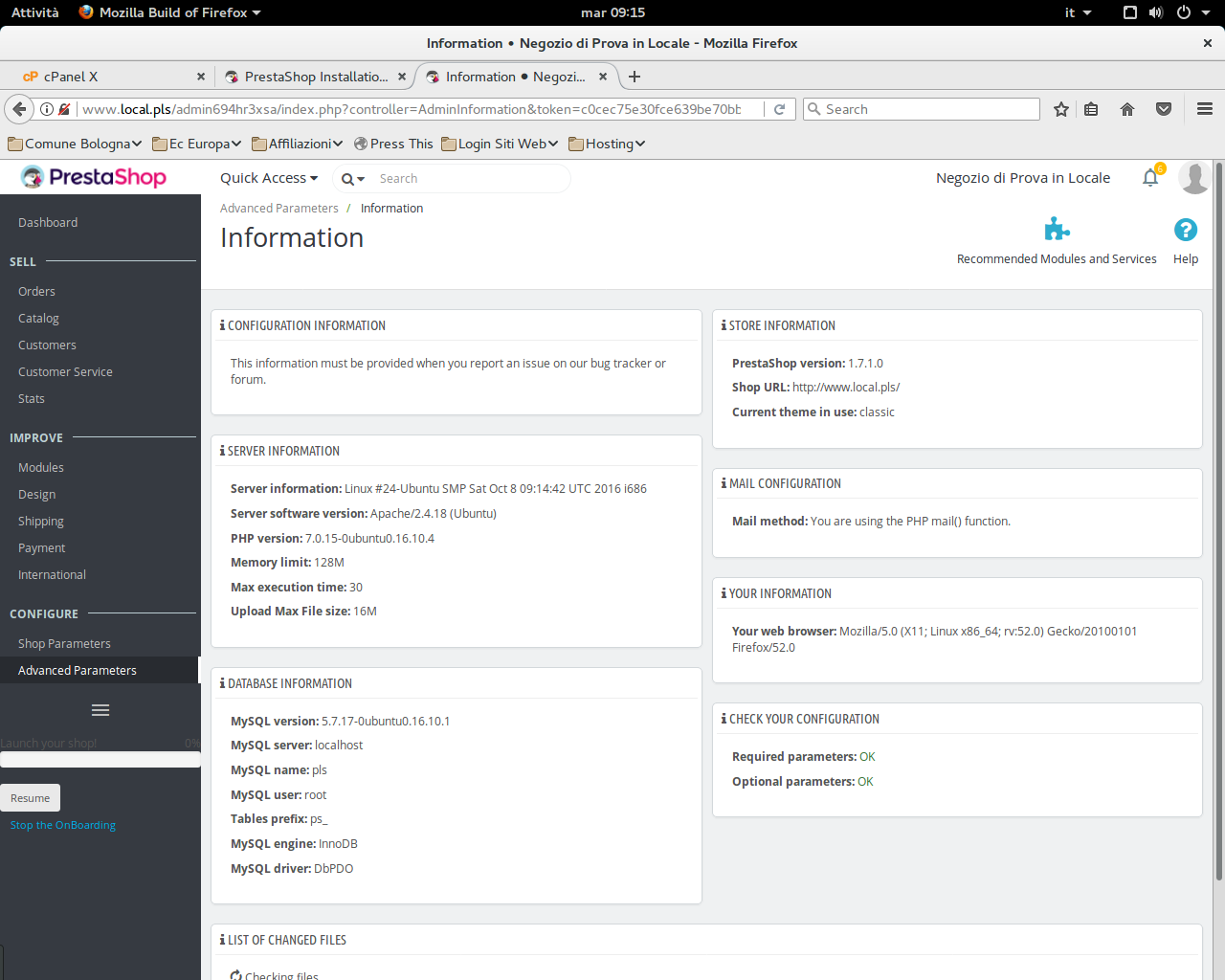Expand the Comune Bologna bookmark folder
Image resolution: width=1225 pixels, height=980 pixels.
[x=75, y=144]
